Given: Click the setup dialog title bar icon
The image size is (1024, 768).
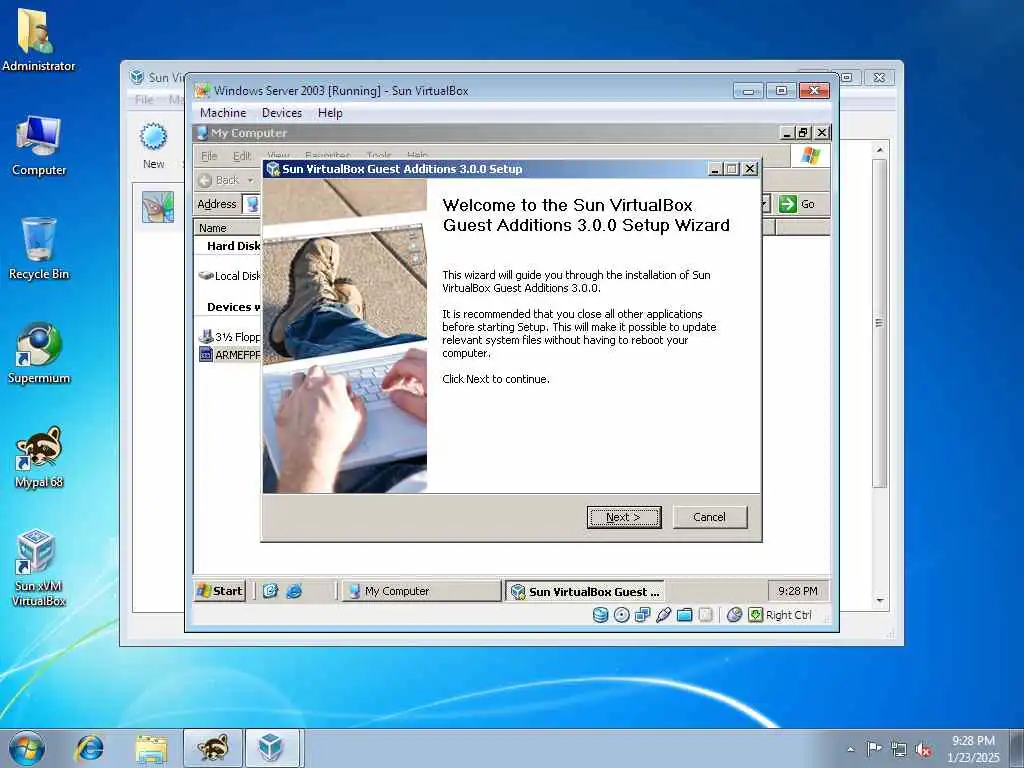Looking at the screenshot, I should pos(273,169).
